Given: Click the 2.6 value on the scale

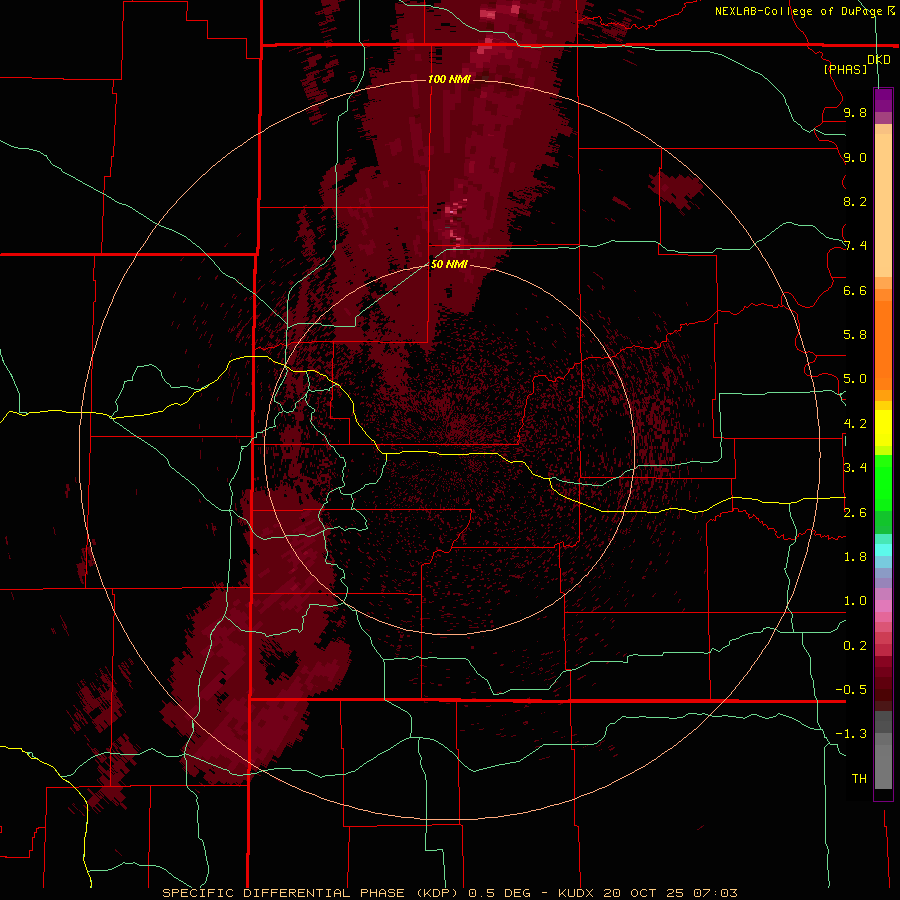Looking at the screenshot, I should coord(855,513).
